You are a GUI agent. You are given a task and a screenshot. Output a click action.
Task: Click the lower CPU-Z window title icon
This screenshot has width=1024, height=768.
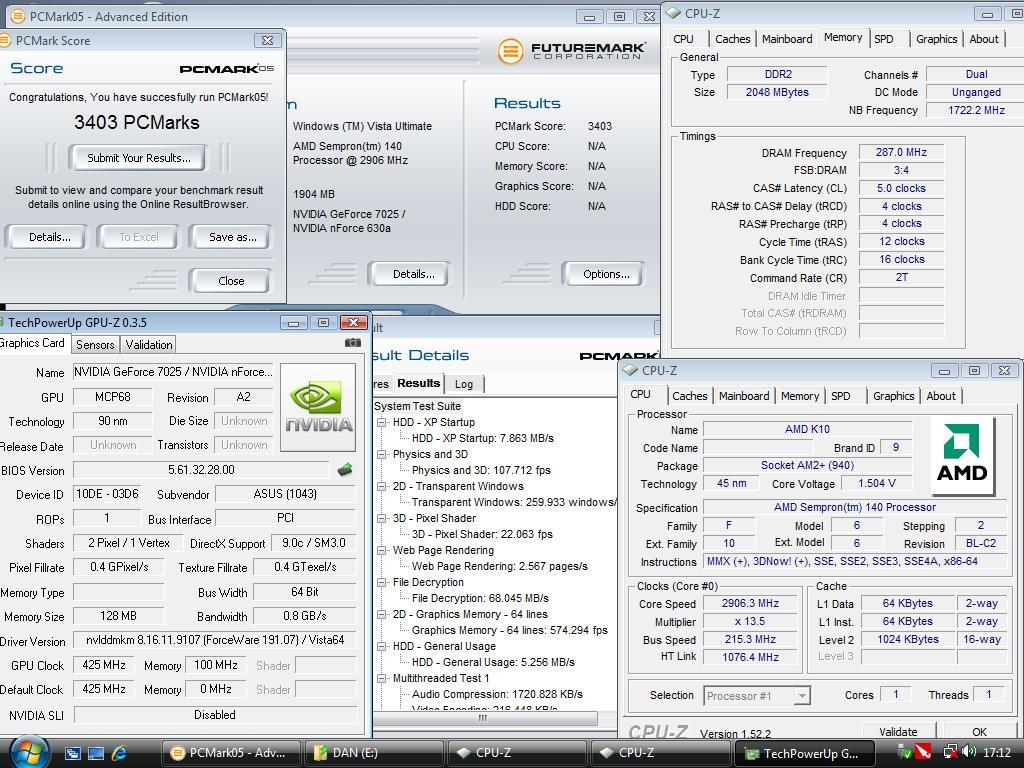[x=630, y=370]
